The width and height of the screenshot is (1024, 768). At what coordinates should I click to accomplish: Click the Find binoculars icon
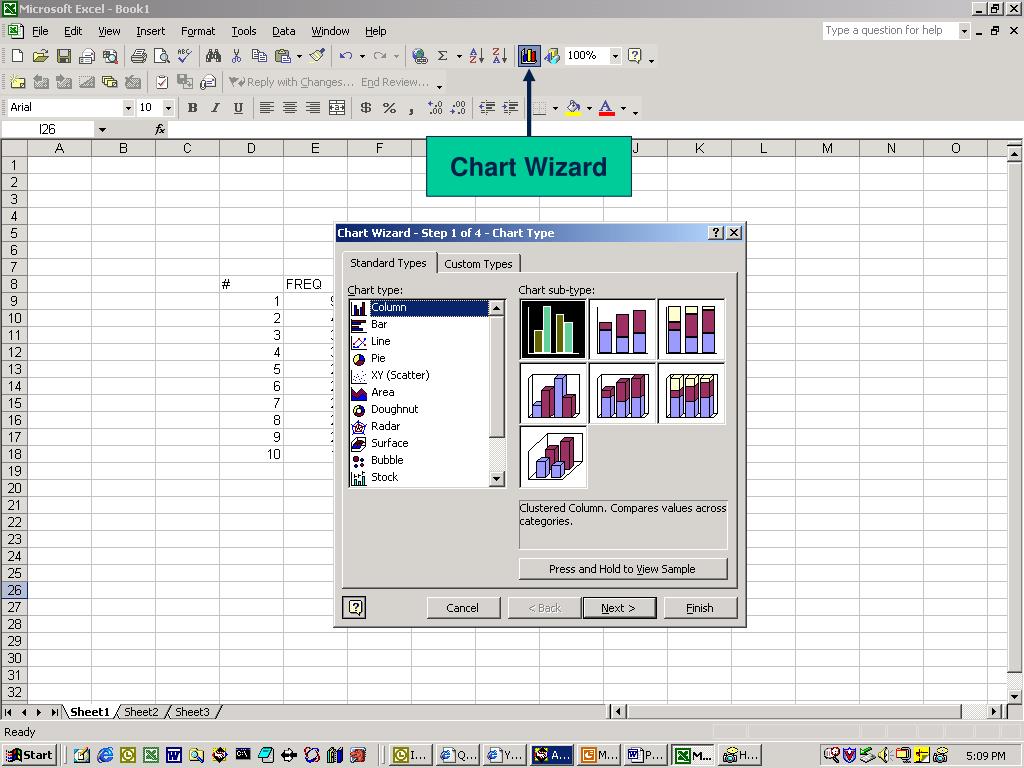[213, 56]
